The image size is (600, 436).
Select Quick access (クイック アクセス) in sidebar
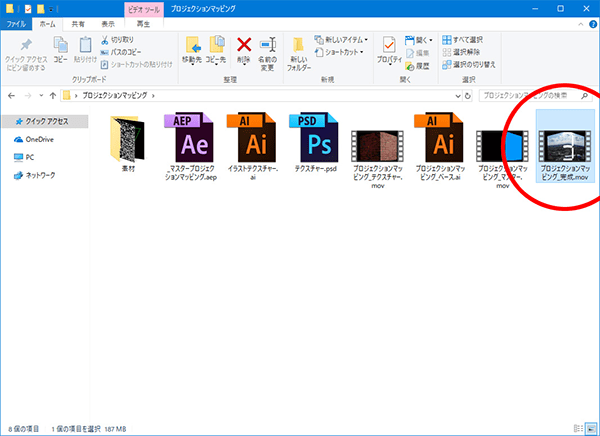pyautogui.click(x=45, y=121)
